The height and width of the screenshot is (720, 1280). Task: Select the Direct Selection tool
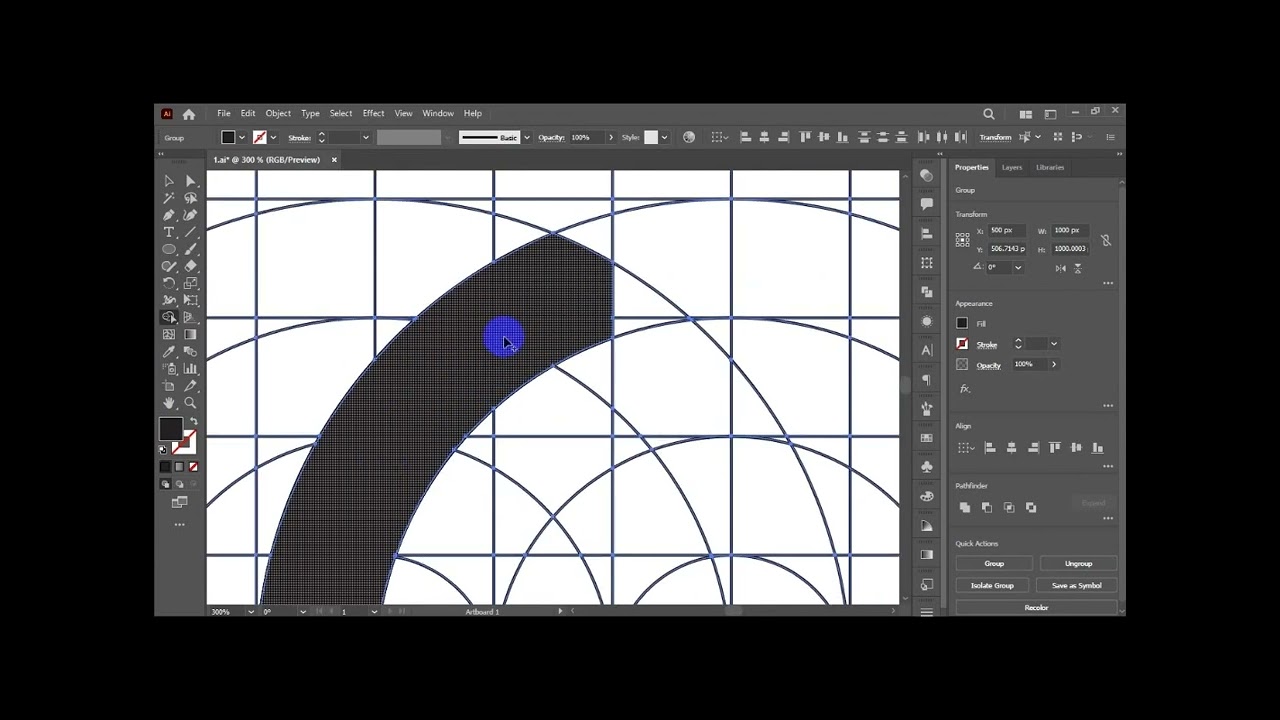190,181
